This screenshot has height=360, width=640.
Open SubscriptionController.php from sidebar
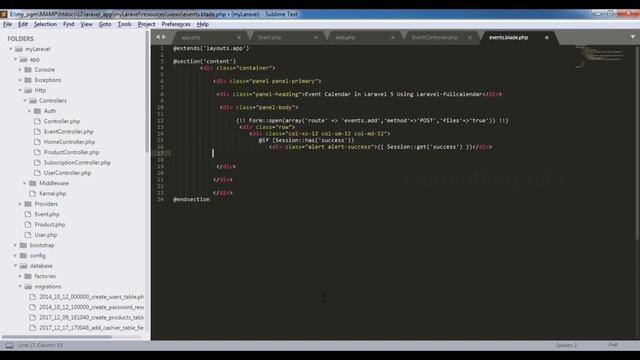[x=77, y=162]
